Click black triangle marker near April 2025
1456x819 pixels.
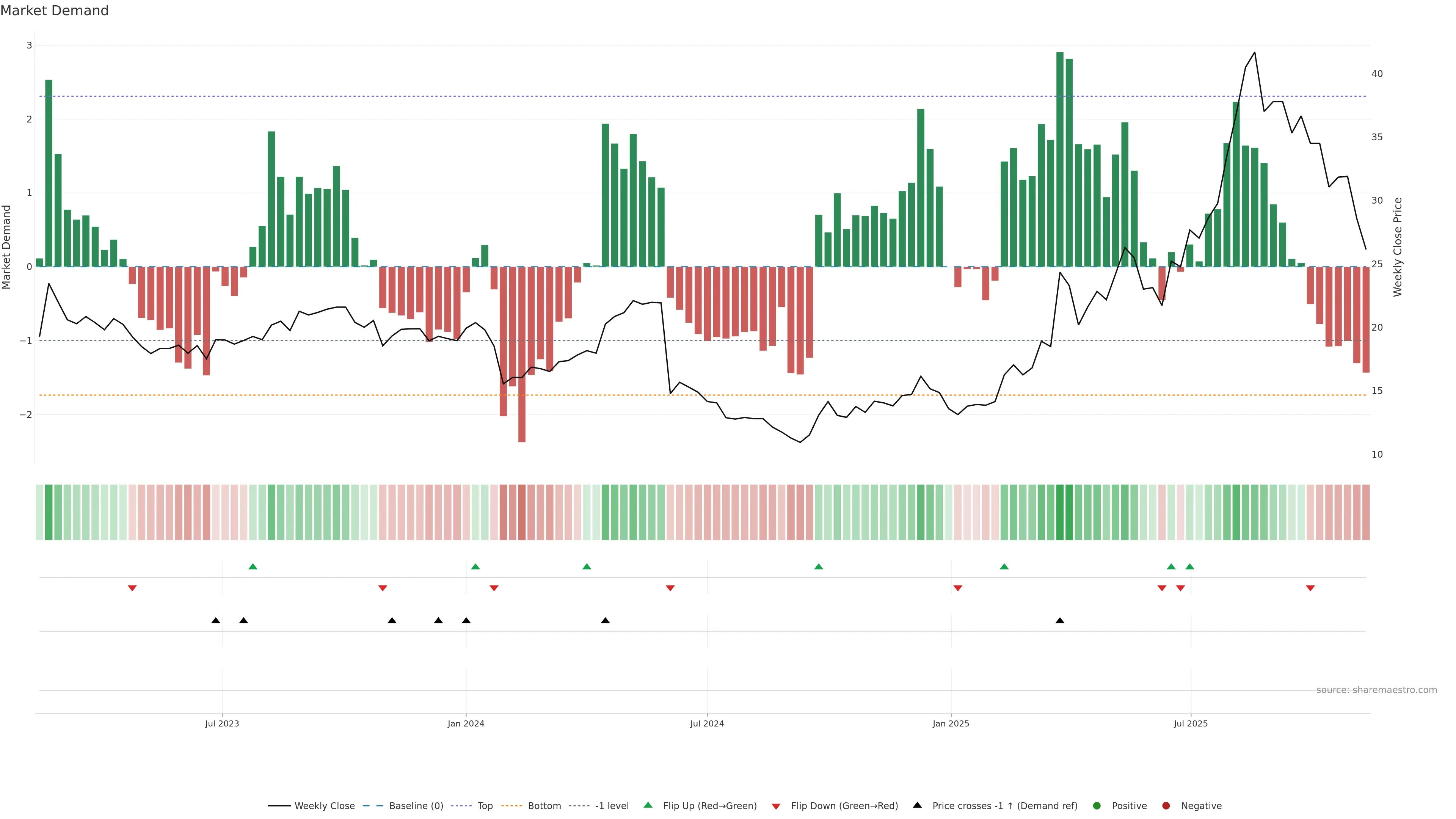(1060, 621)
